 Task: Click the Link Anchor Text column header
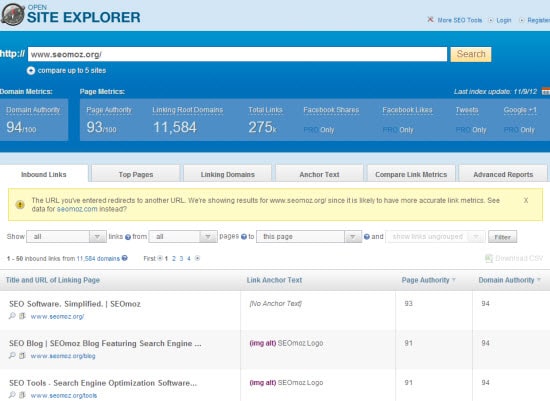pos(274,280)
